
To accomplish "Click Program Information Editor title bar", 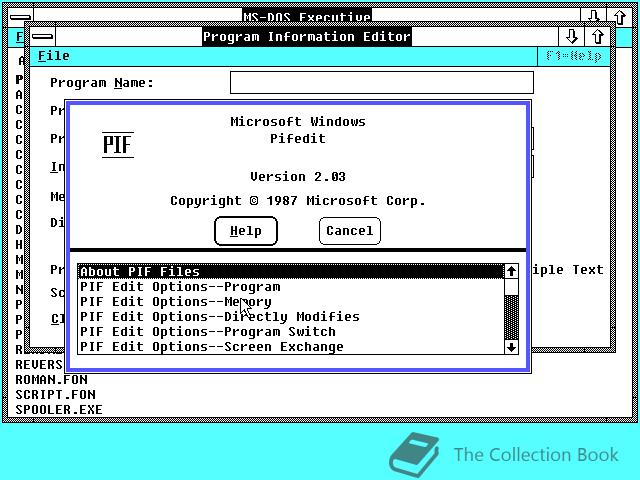I will tap(307, 37).
